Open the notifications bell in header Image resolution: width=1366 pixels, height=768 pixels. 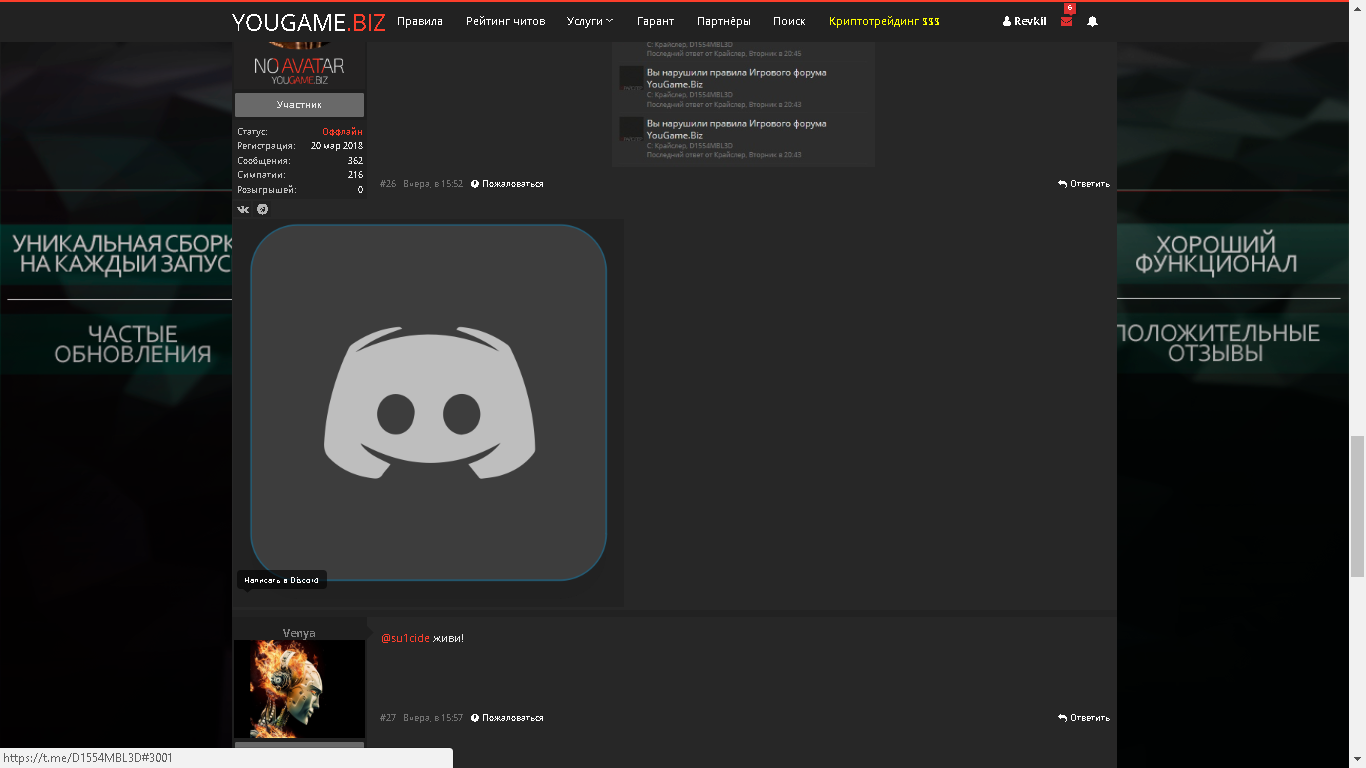point(1092,21)
